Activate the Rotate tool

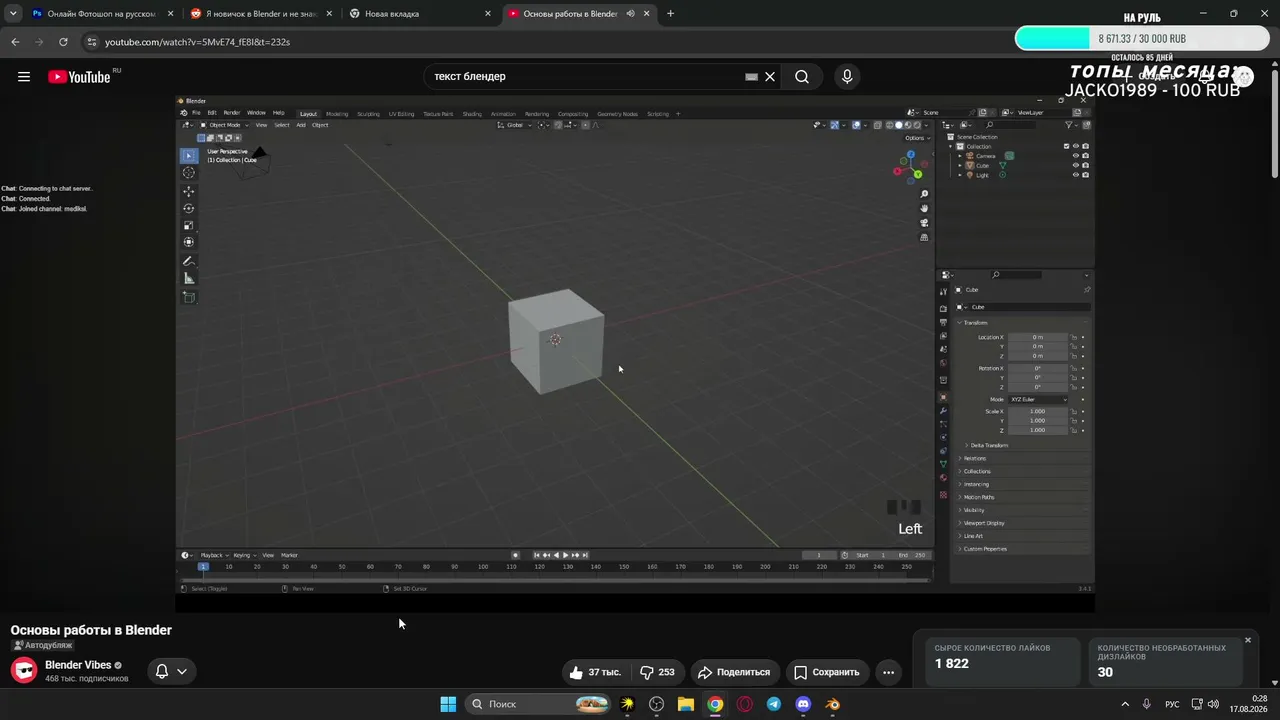pos(188,208)
